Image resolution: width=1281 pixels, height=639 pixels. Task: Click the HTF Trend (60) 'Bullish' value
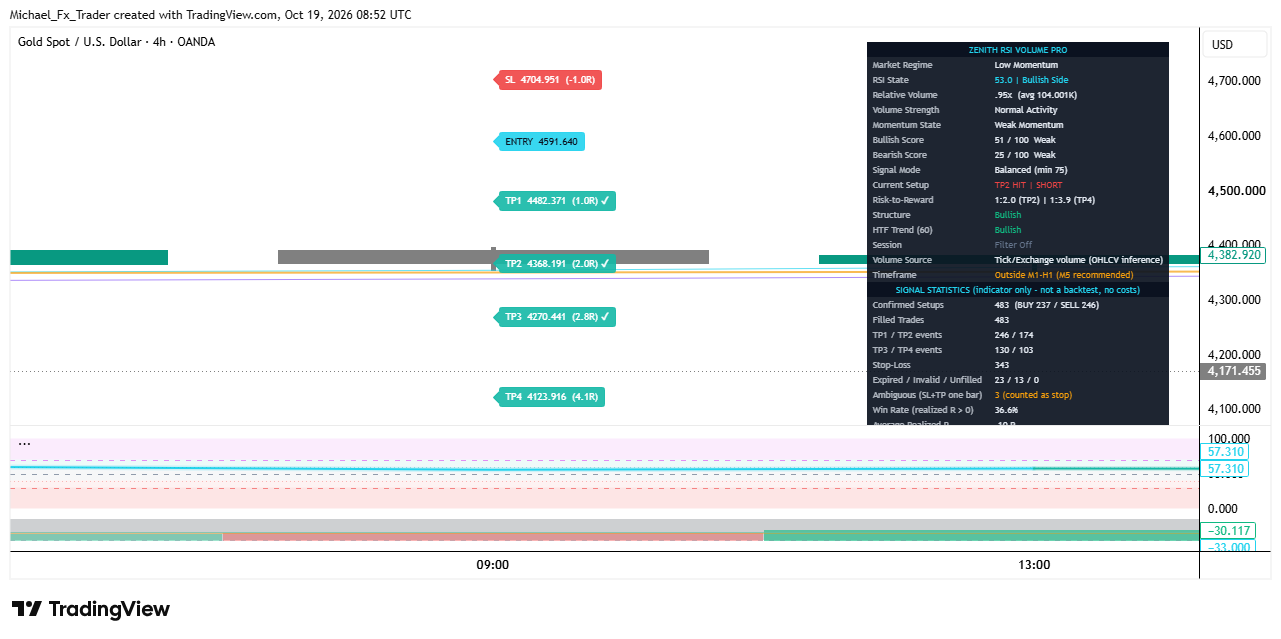tap(1008, 230)
